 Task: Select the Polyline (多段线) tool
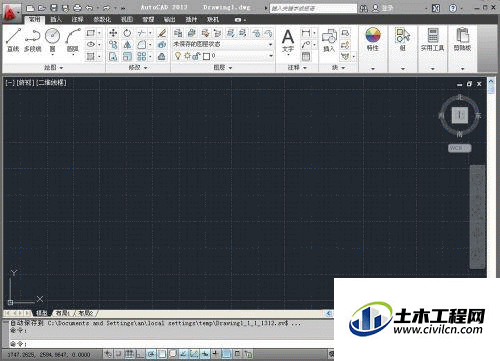(32, 40)
